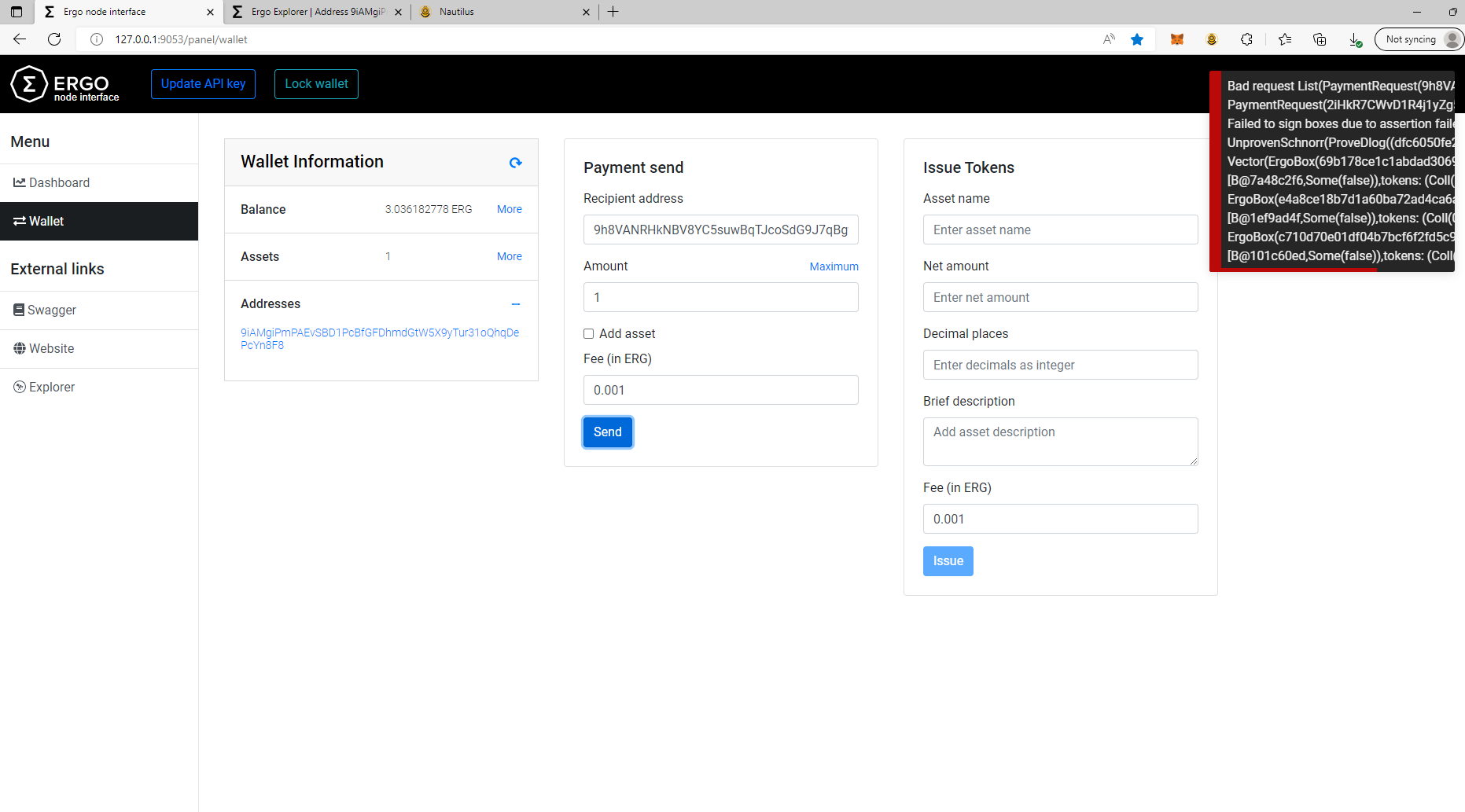Select Wallet in the side menu

tap(99, 222)
